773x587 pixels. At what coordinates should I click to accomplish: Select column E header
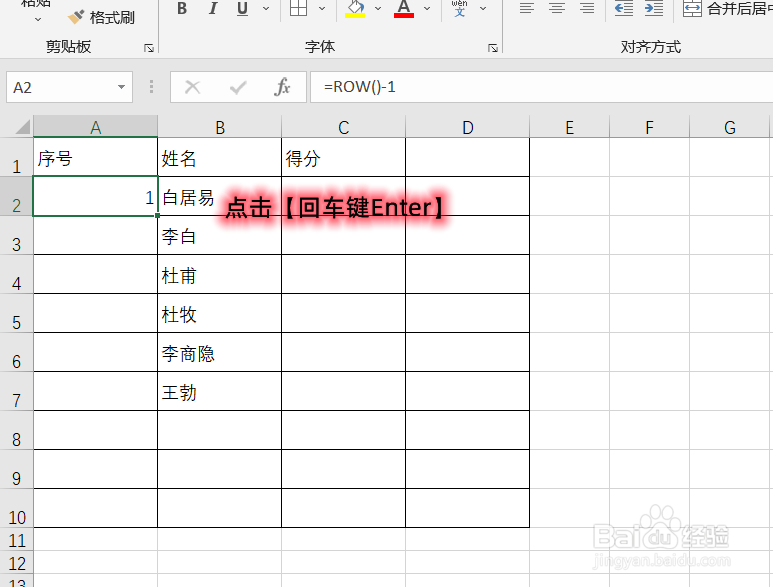click(x=569, y=127)
